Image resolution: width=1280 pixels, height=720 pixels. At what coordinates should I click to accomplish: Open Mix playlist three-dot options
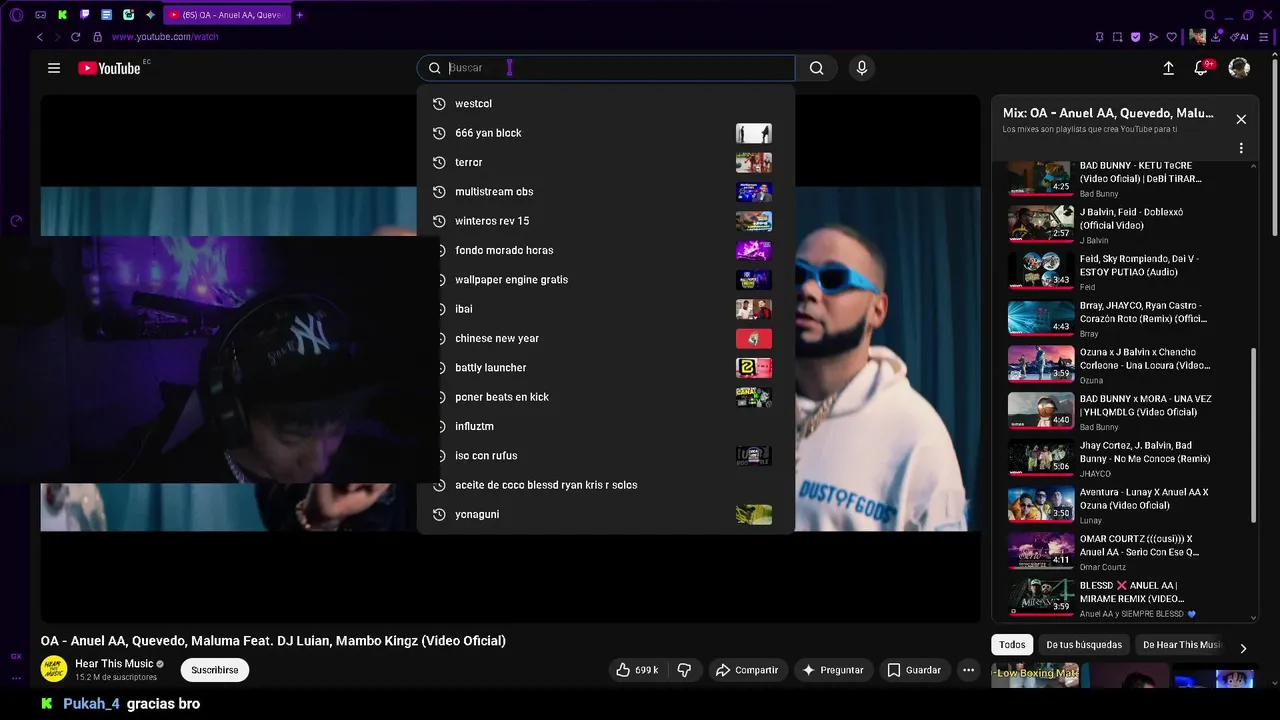pyautogui.click(x=1241, y=148)
